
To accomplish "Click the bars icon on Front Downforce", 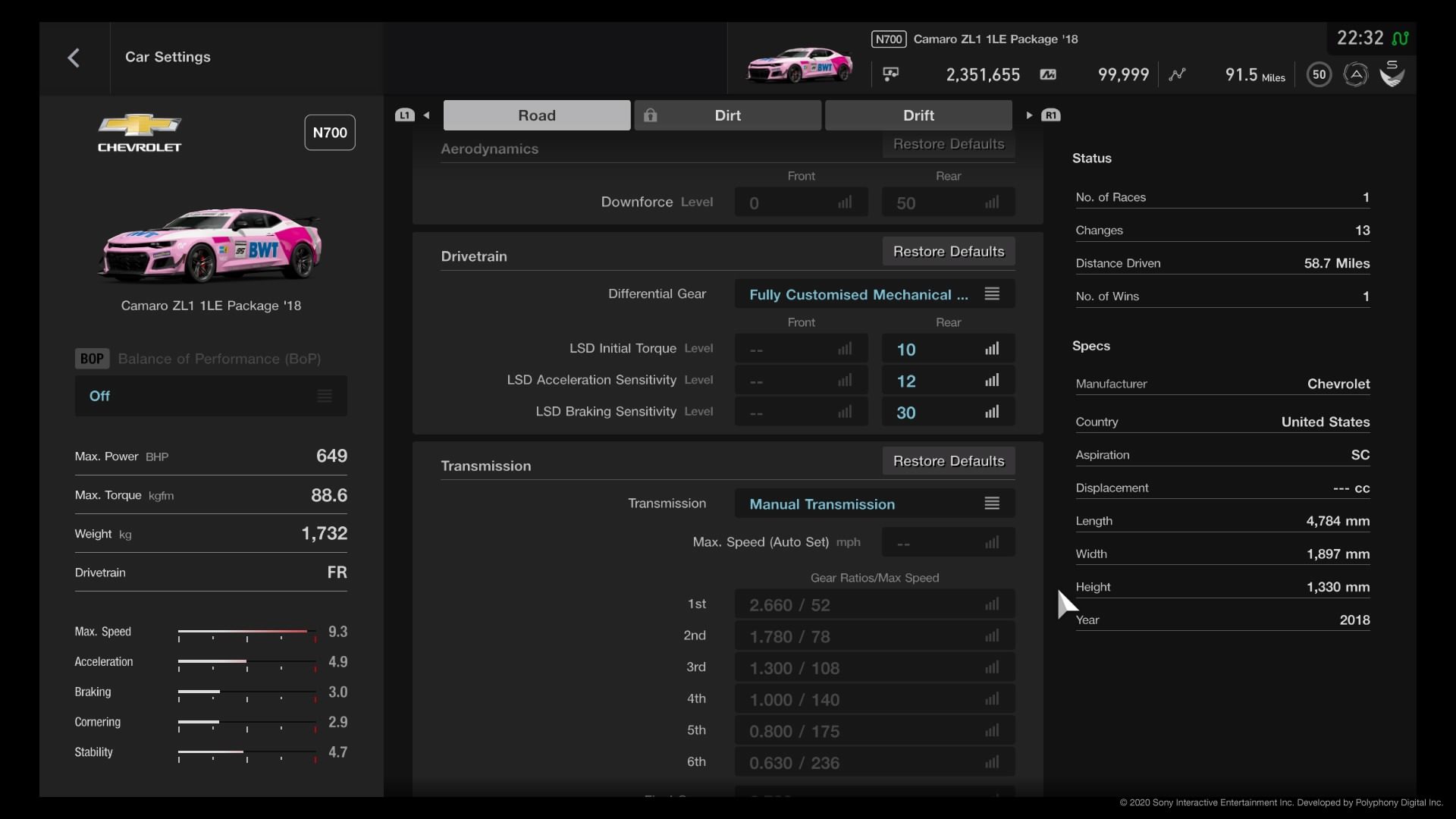I will click(845, 202).
